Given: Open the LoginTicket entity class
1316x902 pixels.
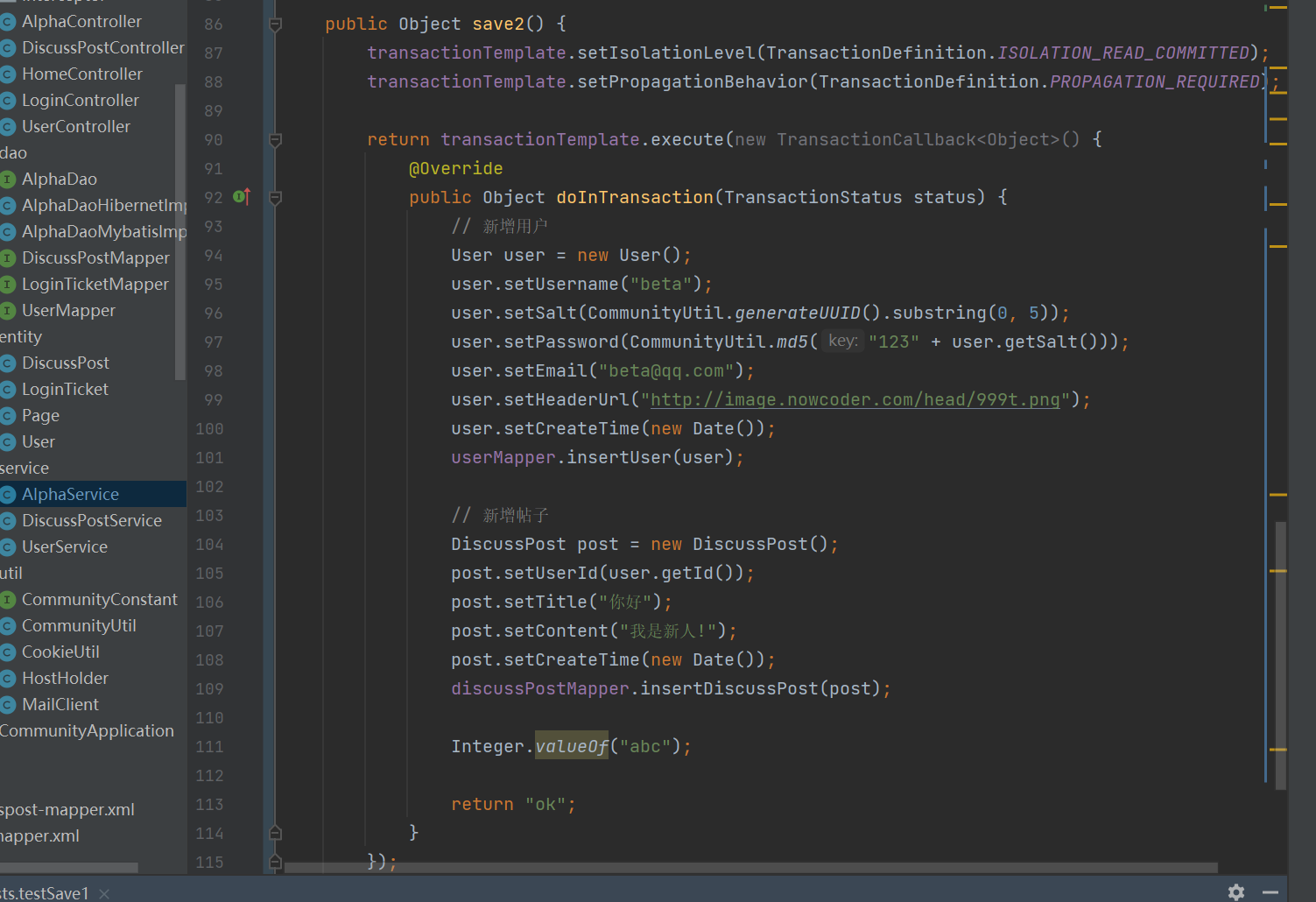Looking at the screenshot, I should 65,389.
